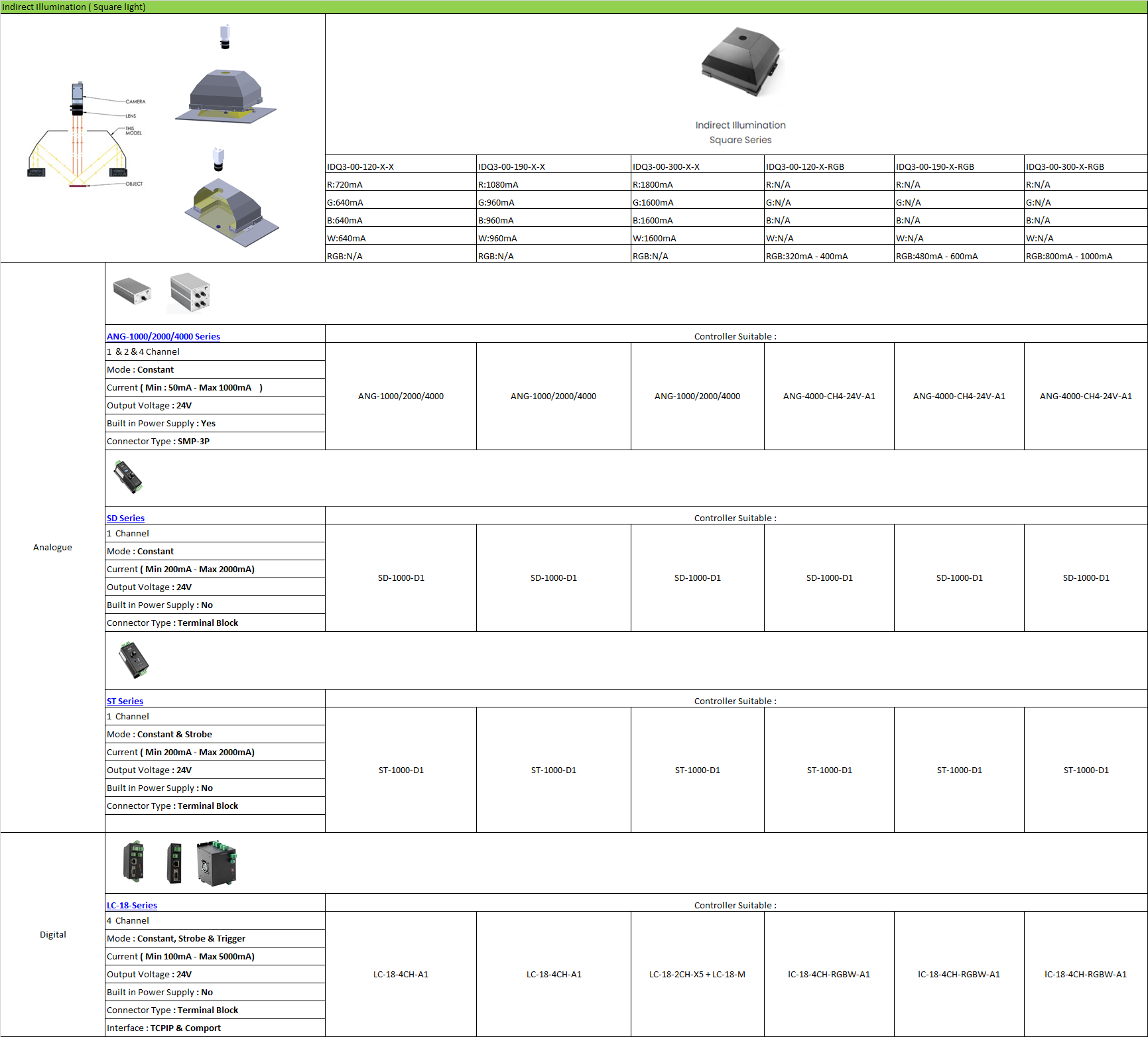
Task: Click 'Current ( Min : 50mA - Max 1000mA )' row
Action: tap(216, 387)
